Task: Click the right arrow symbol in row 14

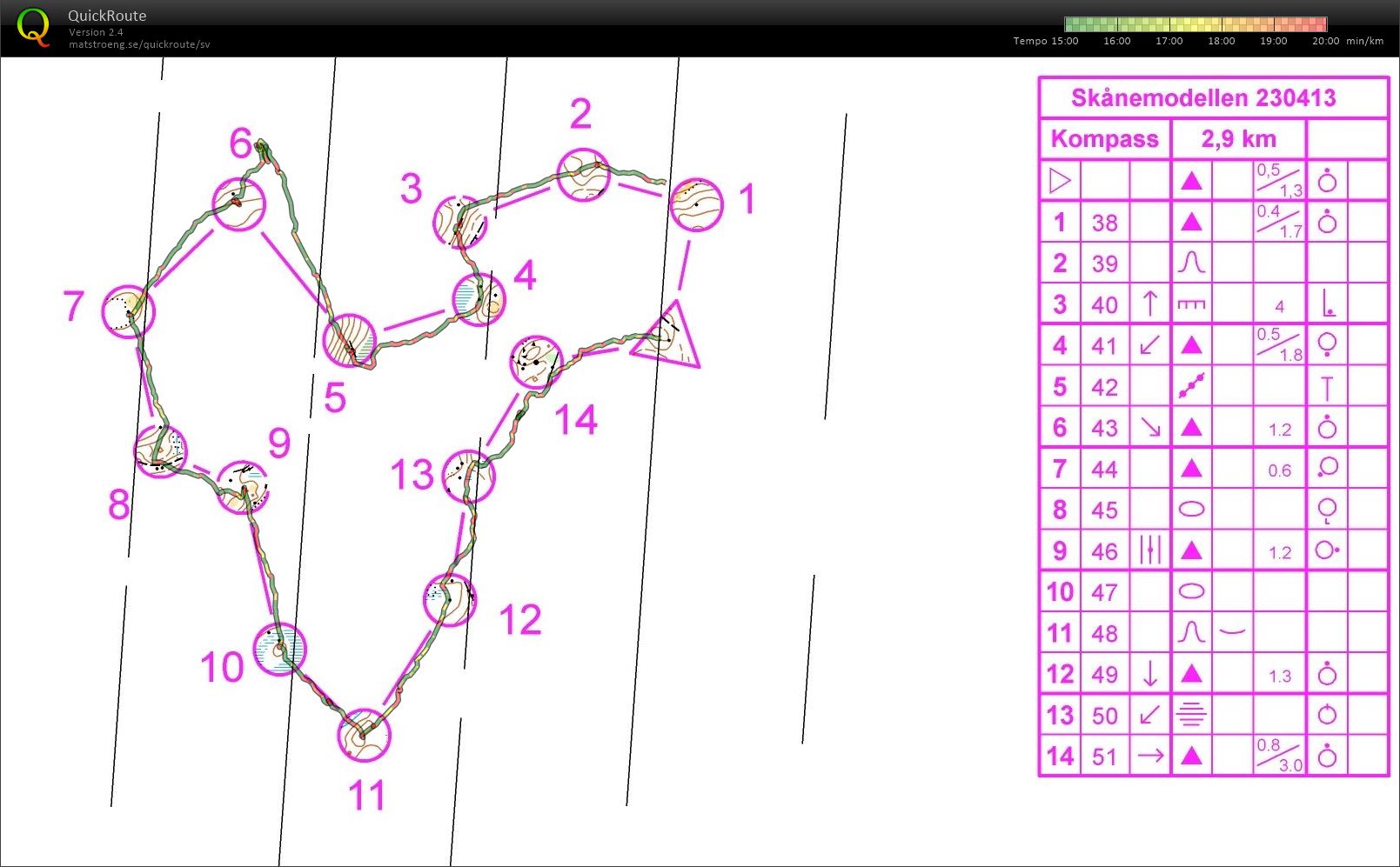Action: [1150, 756]
